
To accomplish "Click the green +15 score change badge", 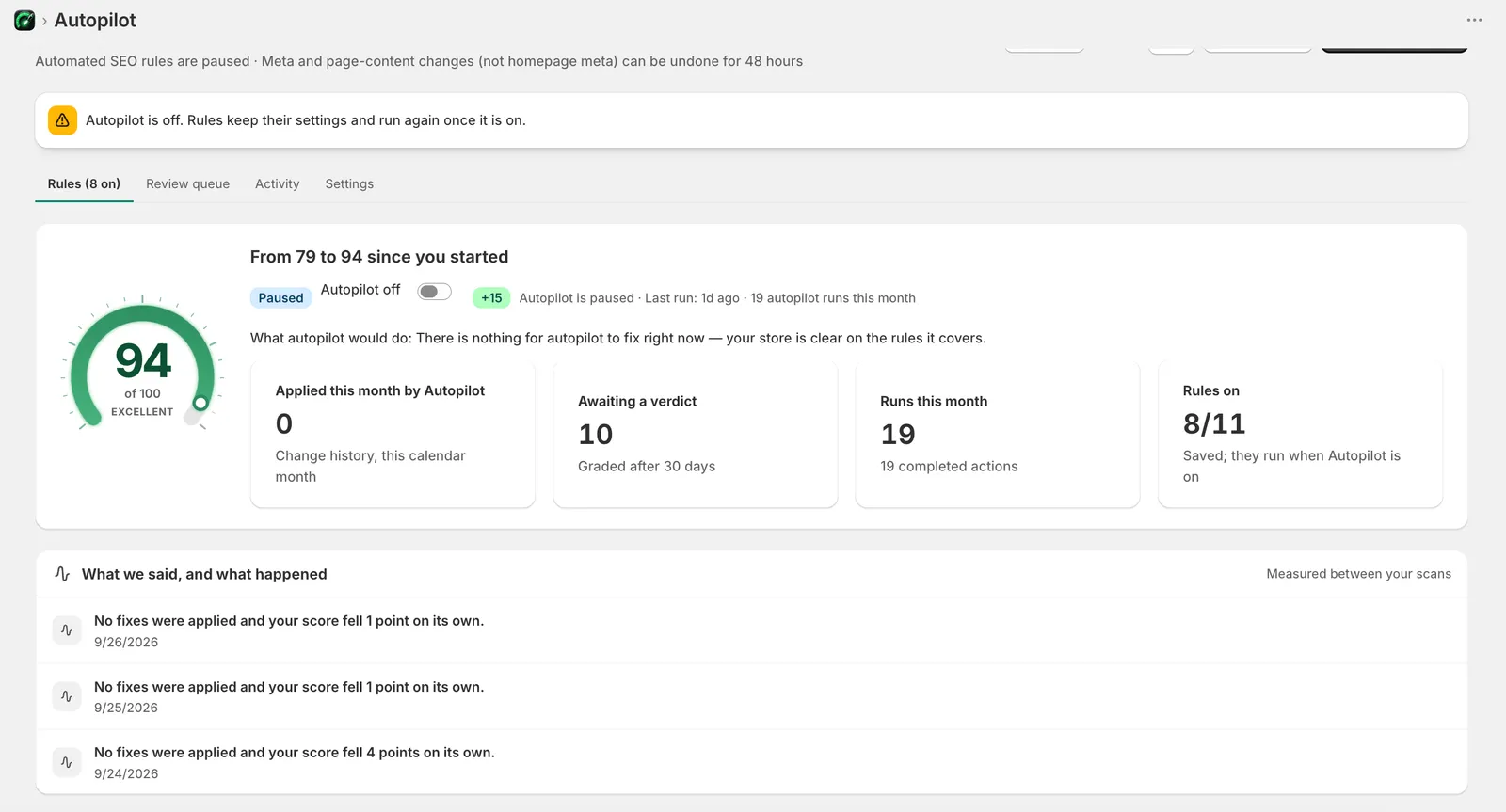I will coord(491,298).
